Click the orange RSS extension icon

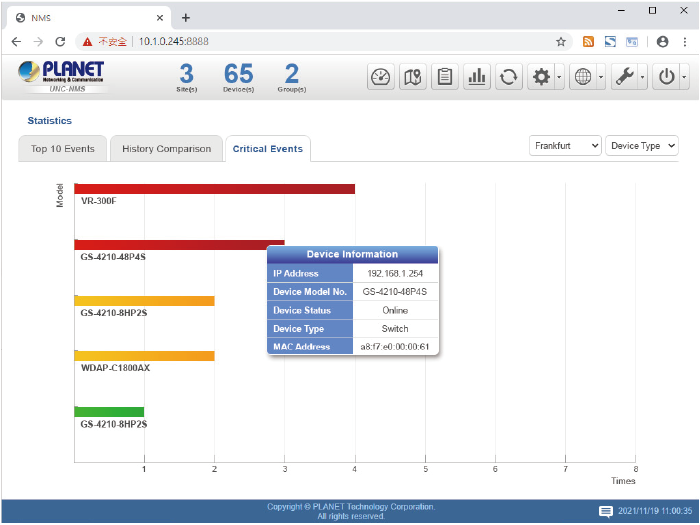coord(588,42)
